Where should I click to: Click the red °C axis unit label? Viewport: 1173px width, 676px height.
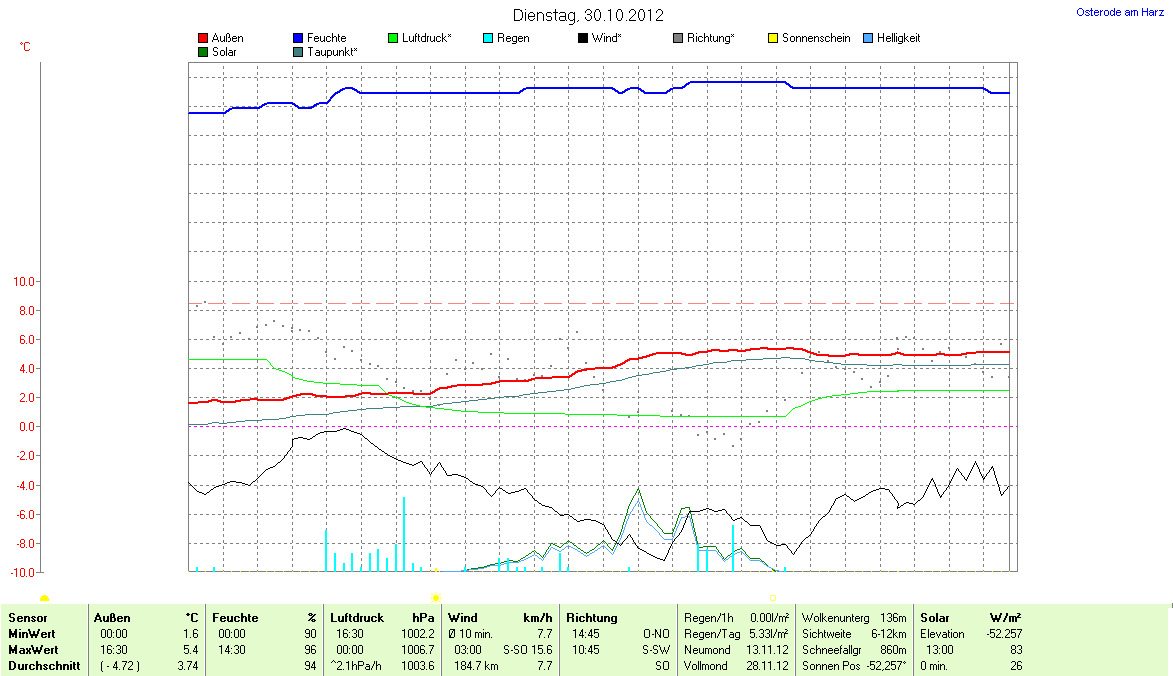pyautogui.click(x=26, y=47)
